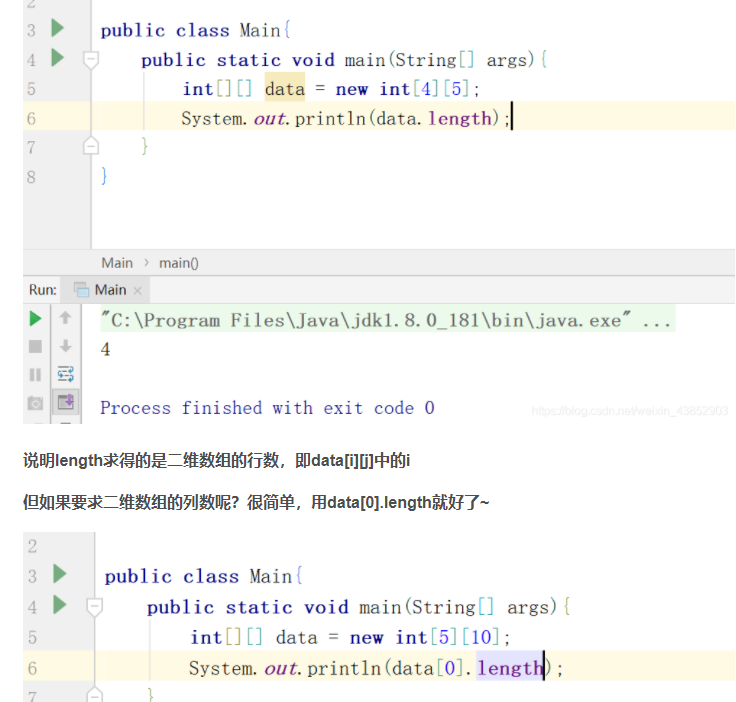The width and height of the screenshot is (736, 702).
Task: Collapse main method fold marker on line 4 of the top editor
Action: (91, 60)
